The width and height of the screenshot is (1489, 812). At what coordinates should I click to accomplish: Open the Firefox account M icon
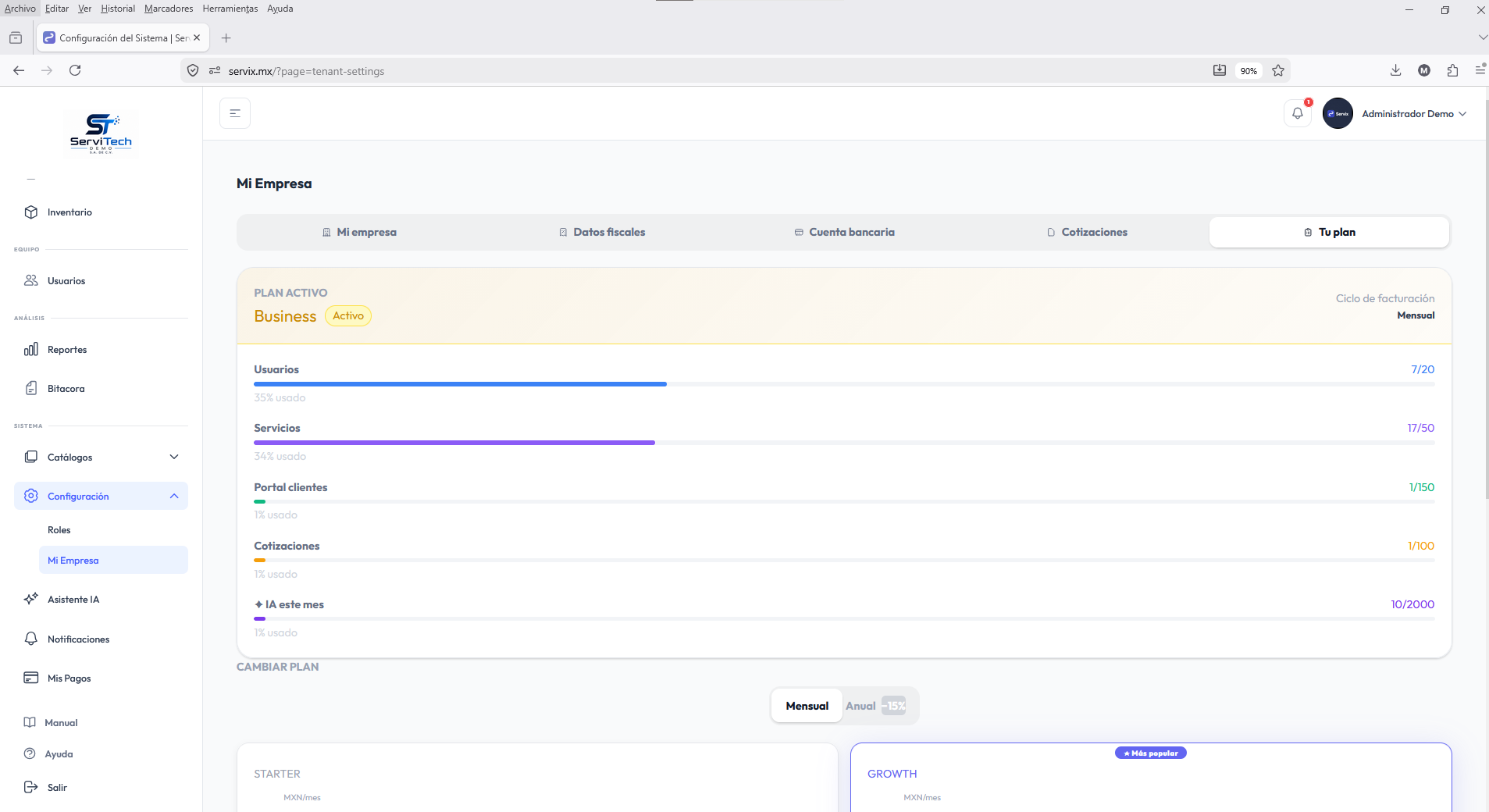pos(1424,70)
